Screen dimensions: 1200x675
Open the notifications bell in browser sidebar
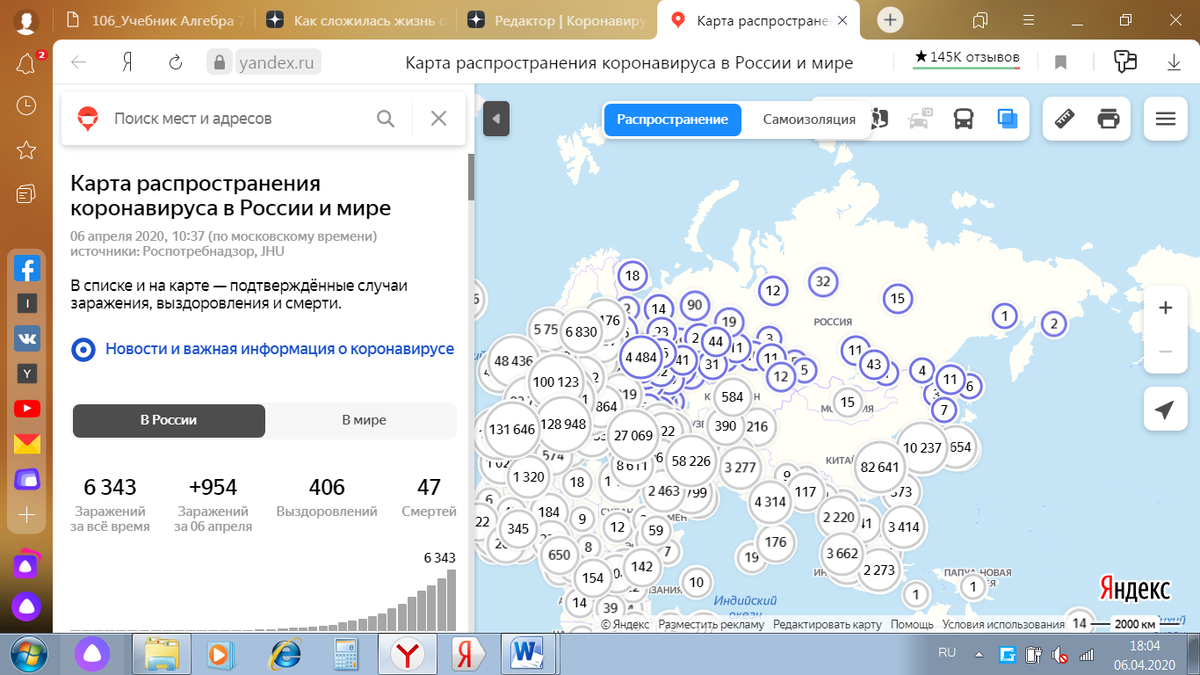pyautogui.click(x=27, y=64)
